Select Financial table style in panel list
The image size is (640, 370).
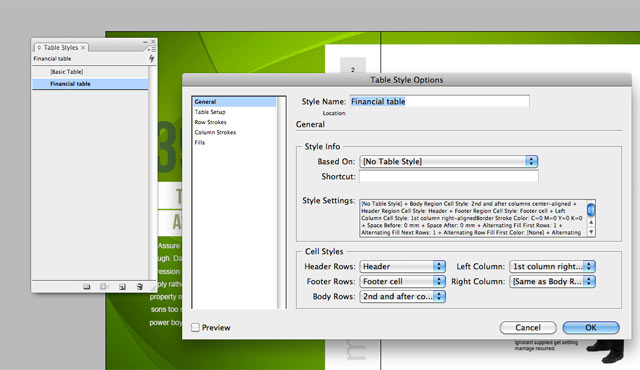pos(90,84)
